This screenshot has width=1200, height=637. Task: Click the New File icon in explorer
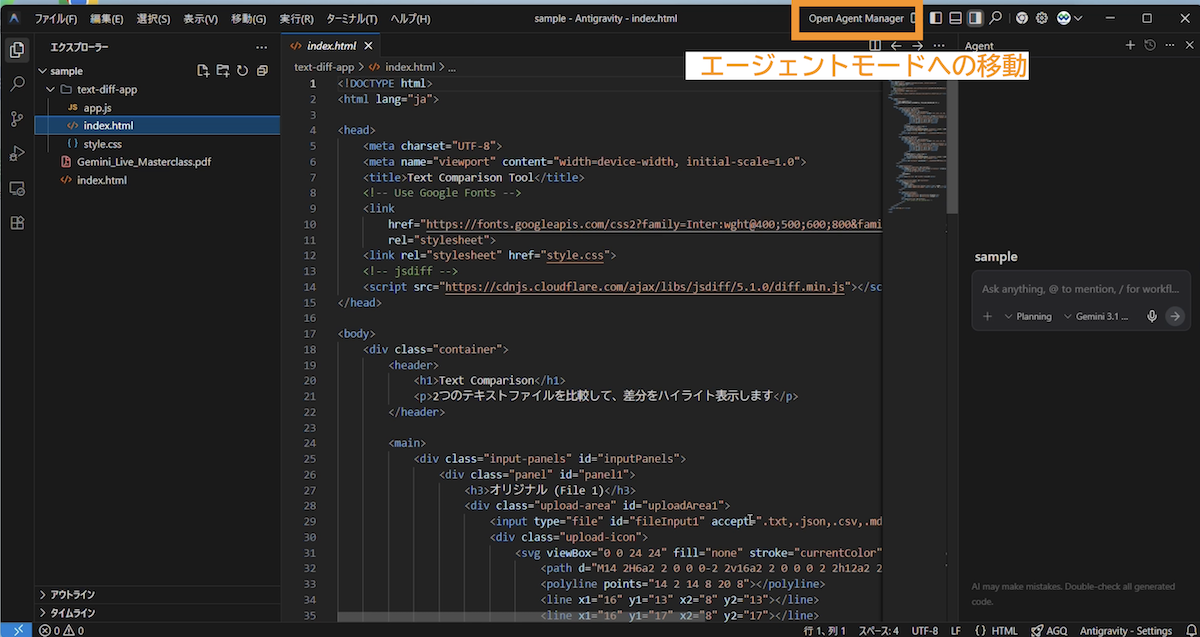[203, 71]
